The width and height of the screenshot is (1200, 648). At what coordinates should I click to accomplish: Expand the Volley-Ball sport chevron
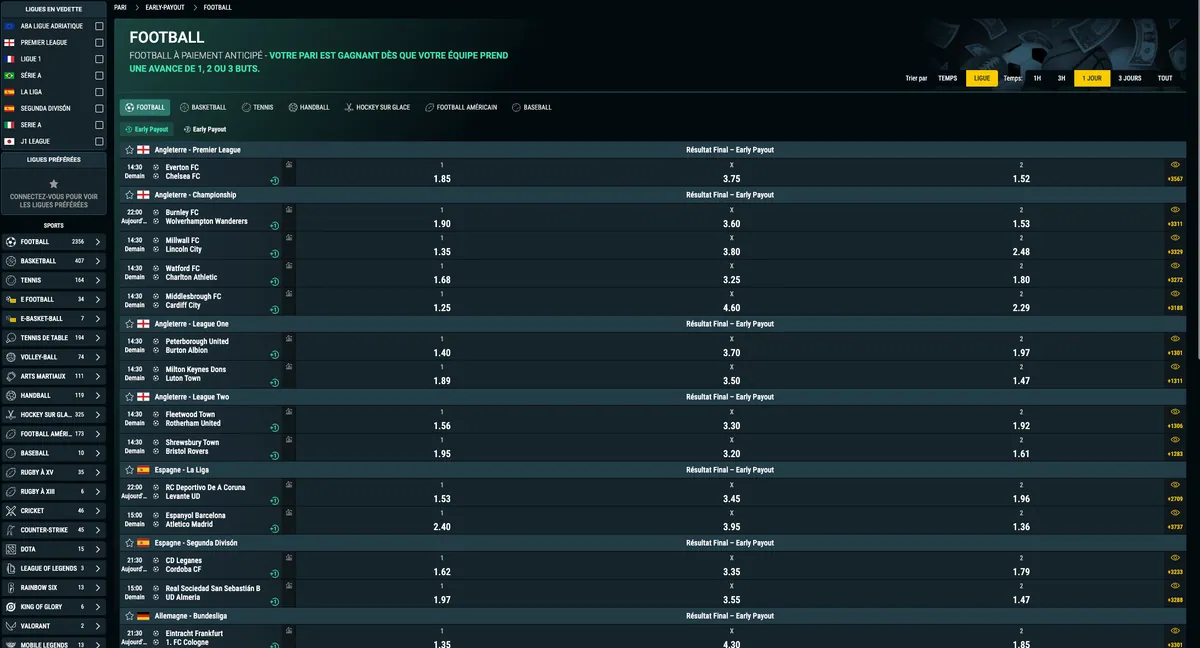tap(98, 357)
